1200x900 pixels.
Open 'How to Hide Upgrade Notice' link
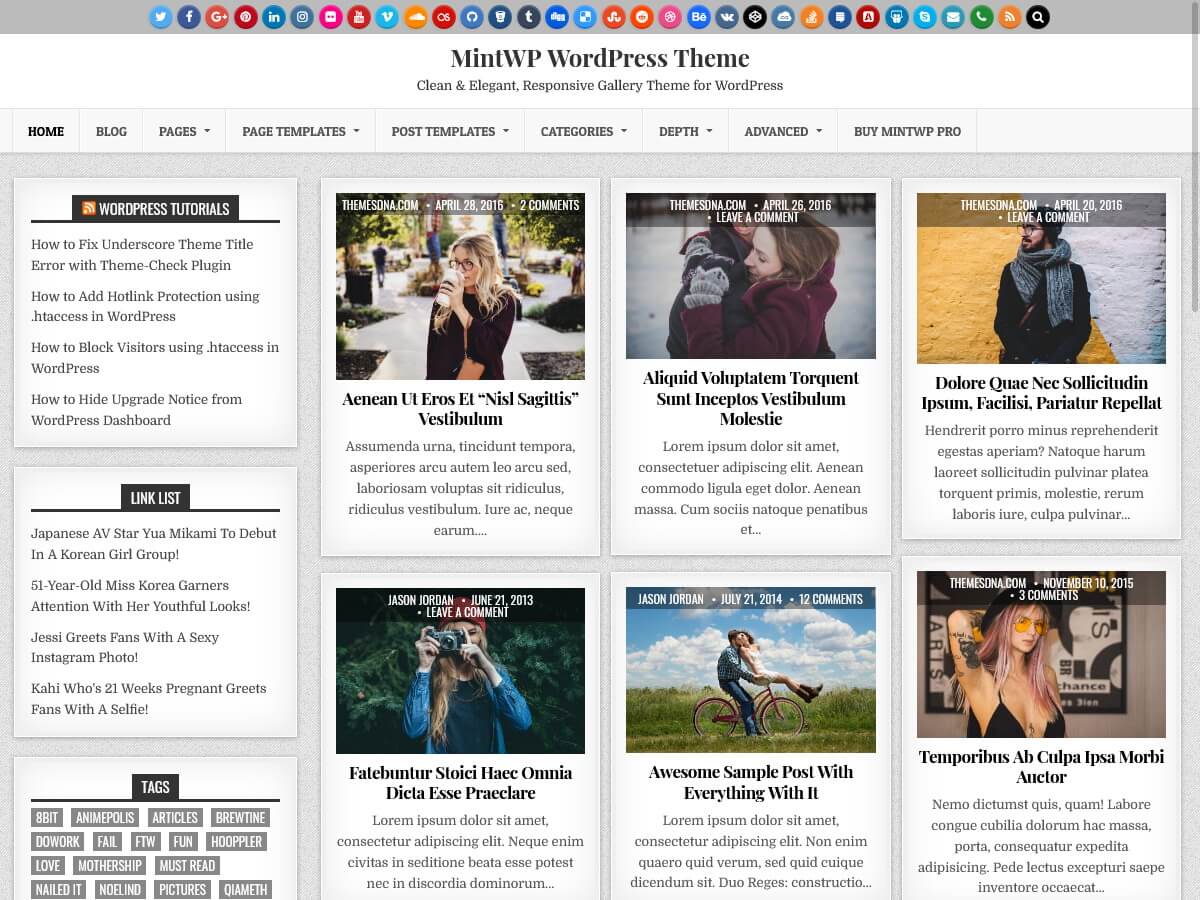pos(136,409)
